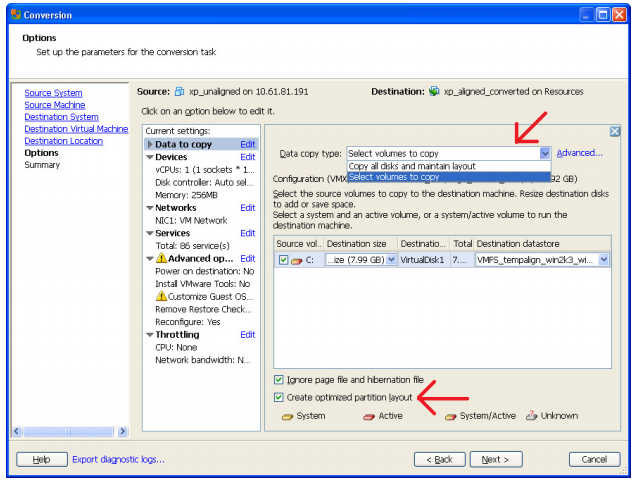The image size is (632, 481).
Task: Edit the Advanced options settings
Action: tap(247, 259)
